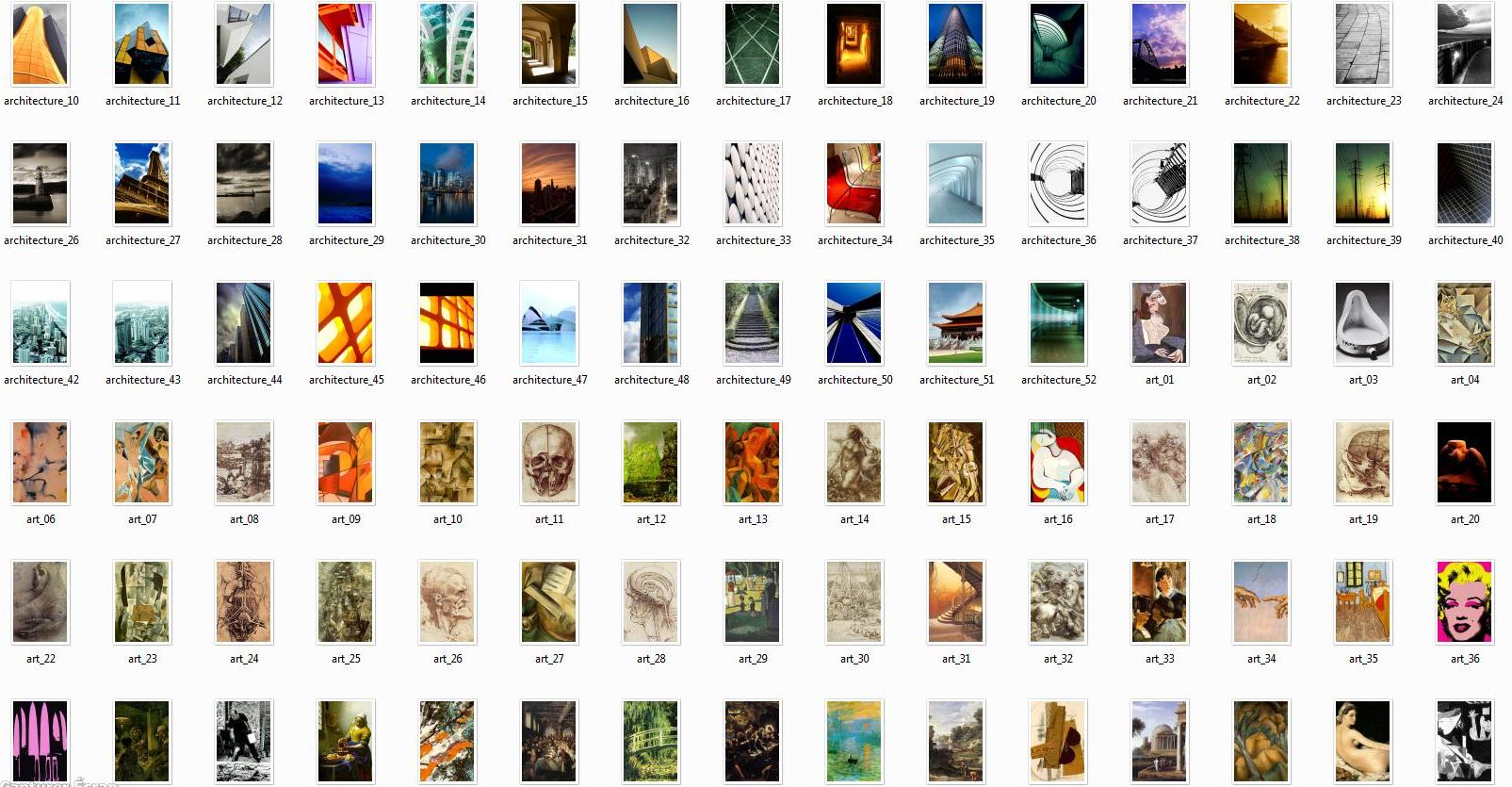Choose the art_18 colorful abstract thumbnail
This screenshot has height=787, width=1512.
tap(1261, 463)
